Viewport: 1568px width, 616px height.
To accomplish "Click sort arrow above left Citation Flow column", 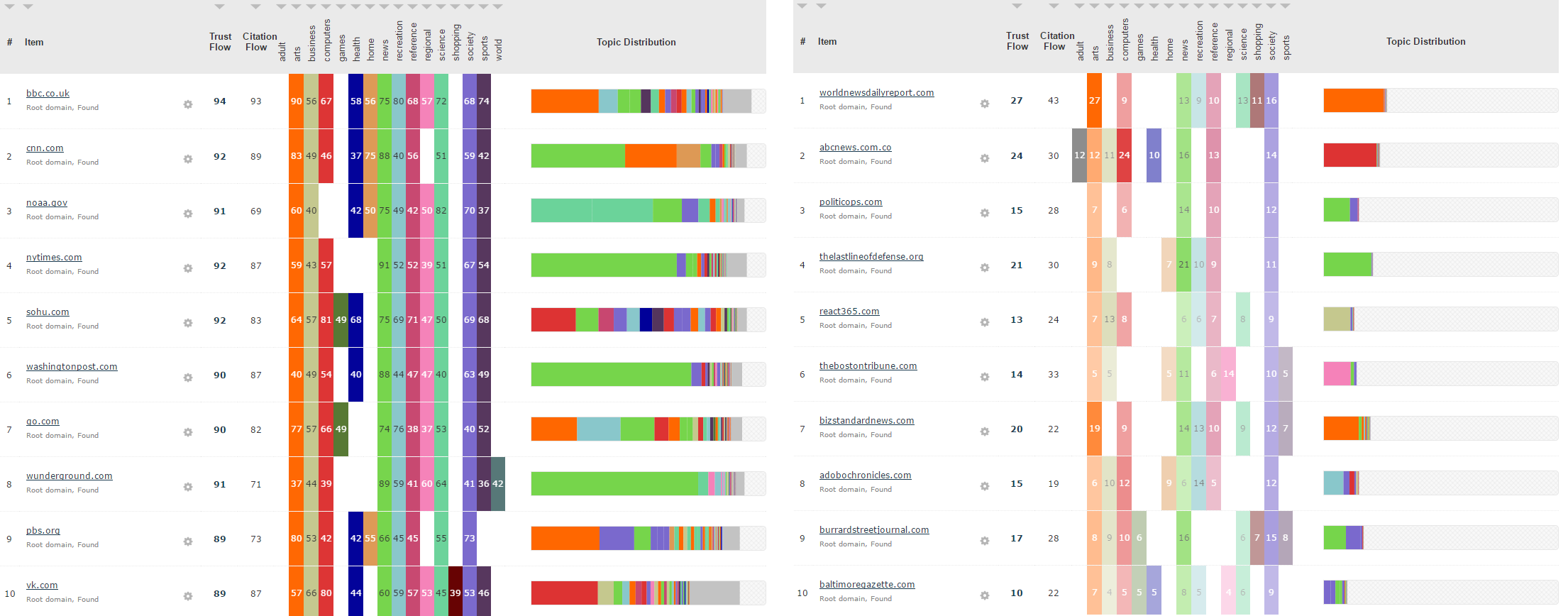I will [x=255, y=7].
